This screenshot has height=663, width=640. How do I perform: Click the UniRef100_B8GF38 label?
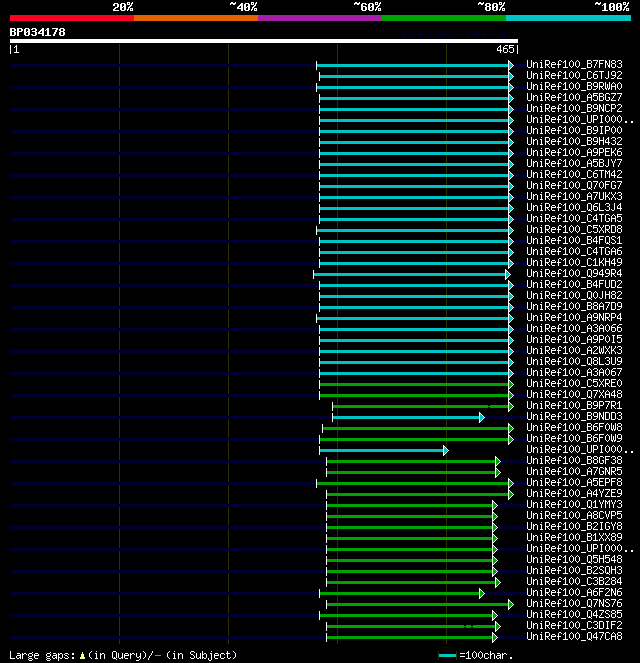[x=574, y=460]
